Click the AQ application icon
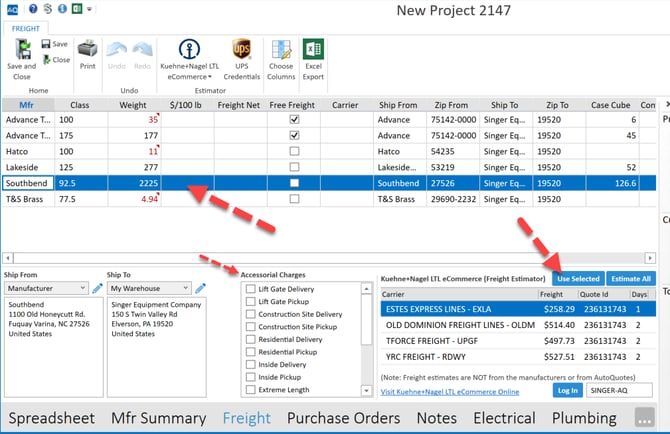This screenshot has width=670, height=434. 13,9
